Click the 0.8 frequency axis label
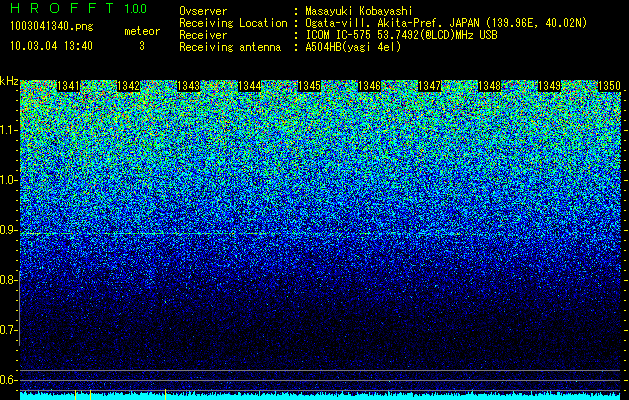The image size is (629, 400). click(x=8, y=280)
